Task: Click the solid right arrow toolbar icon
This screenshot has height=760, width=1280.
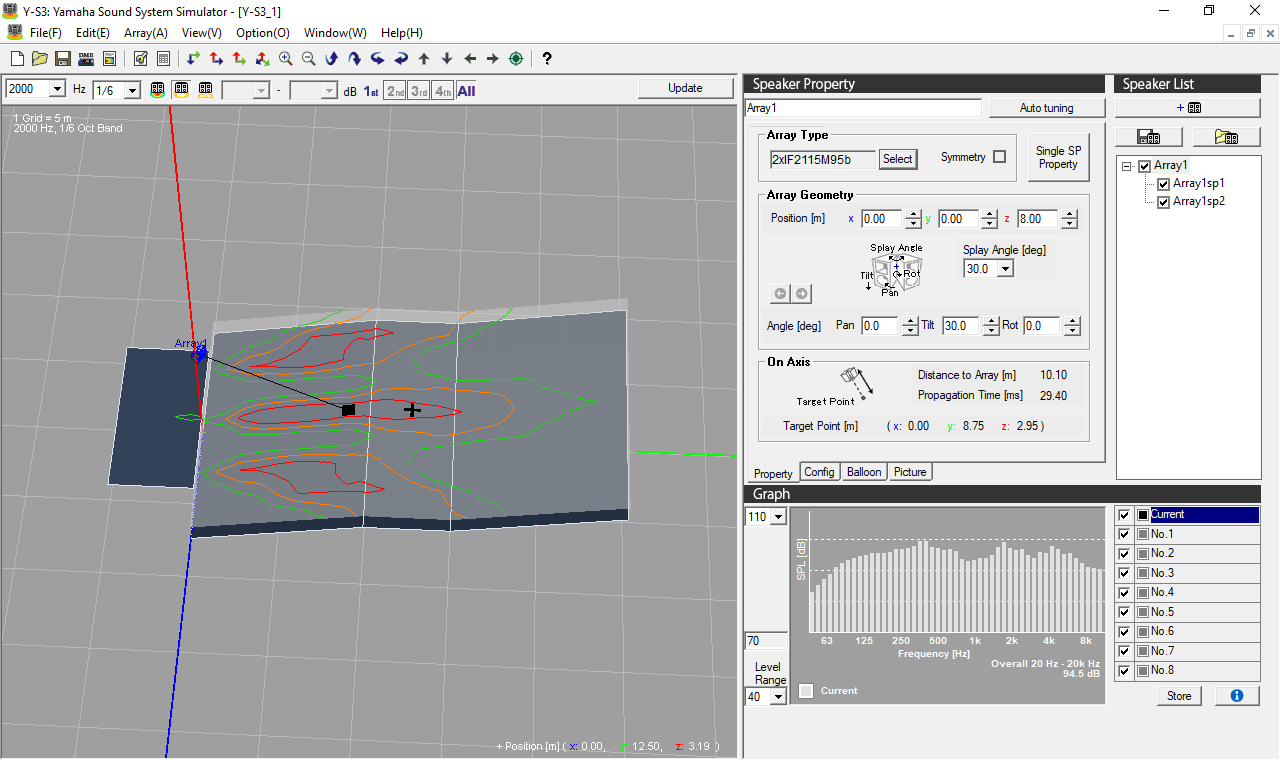Action: click(x=493, y=58)
